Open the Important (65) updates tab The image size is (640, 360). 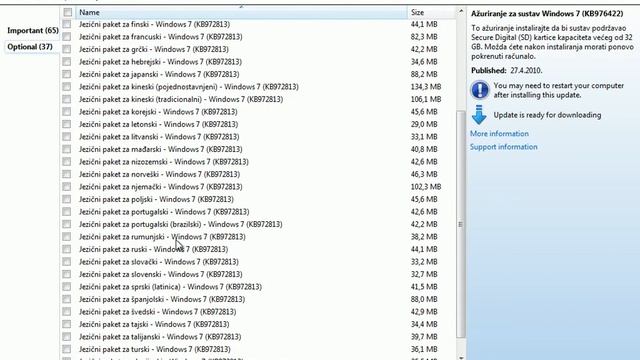coord(33,31)
